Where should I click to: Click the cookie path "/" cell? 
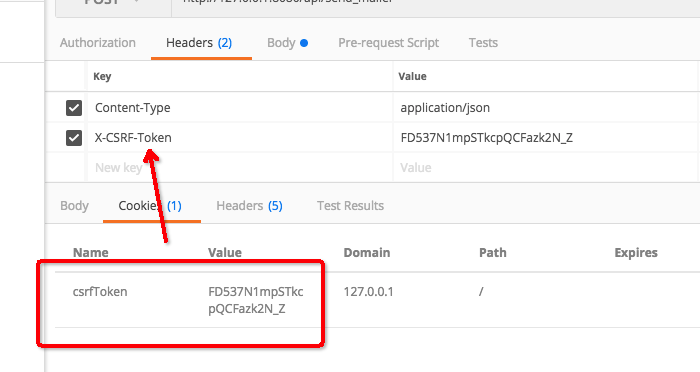481,292
